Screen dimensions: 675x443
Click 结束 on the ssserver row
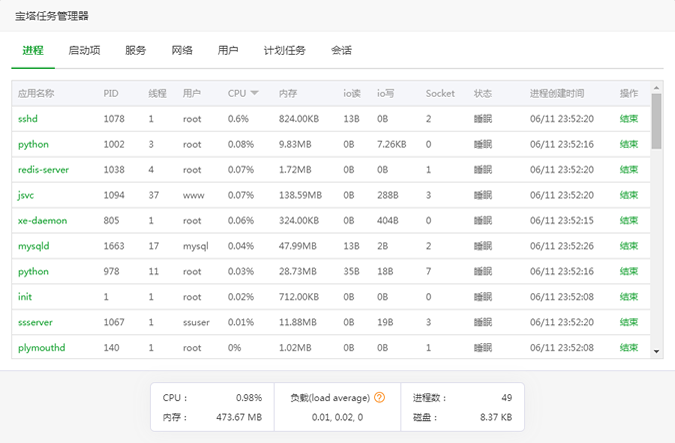(628, 322)
